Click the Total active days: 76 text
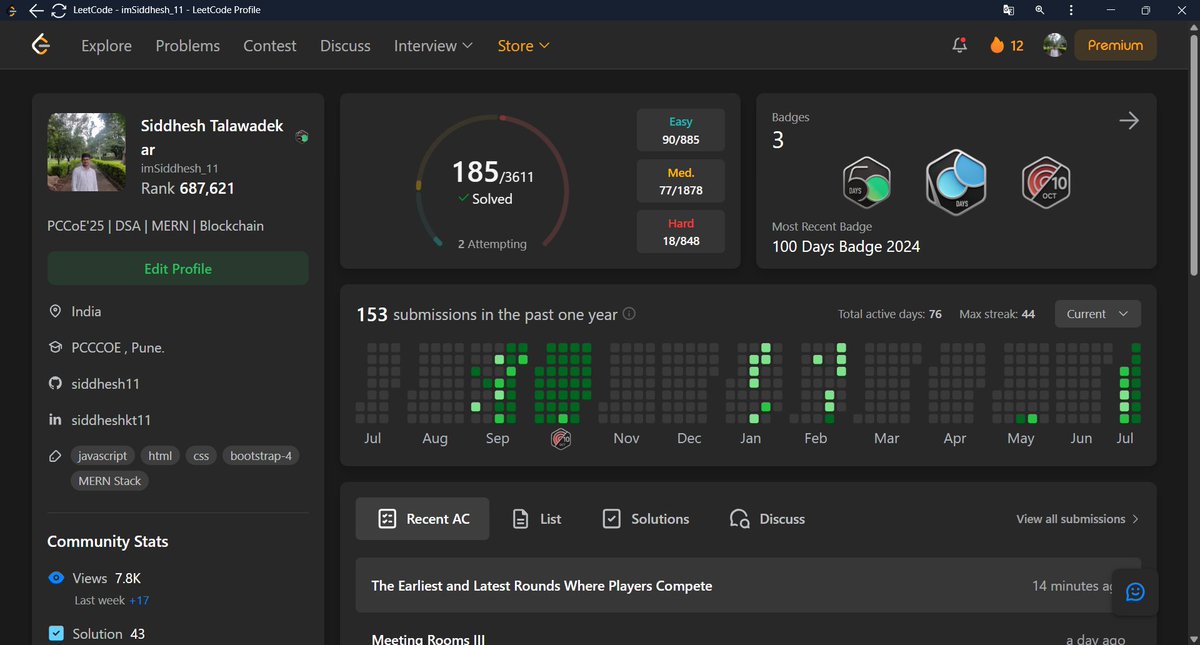The image size is (1200, 645). tap(890, 314)
